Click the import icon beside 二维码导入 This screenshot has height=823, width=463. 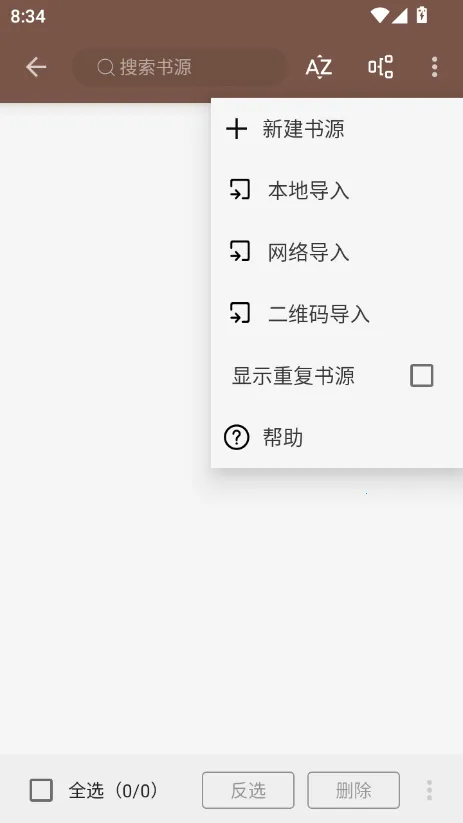240,314
